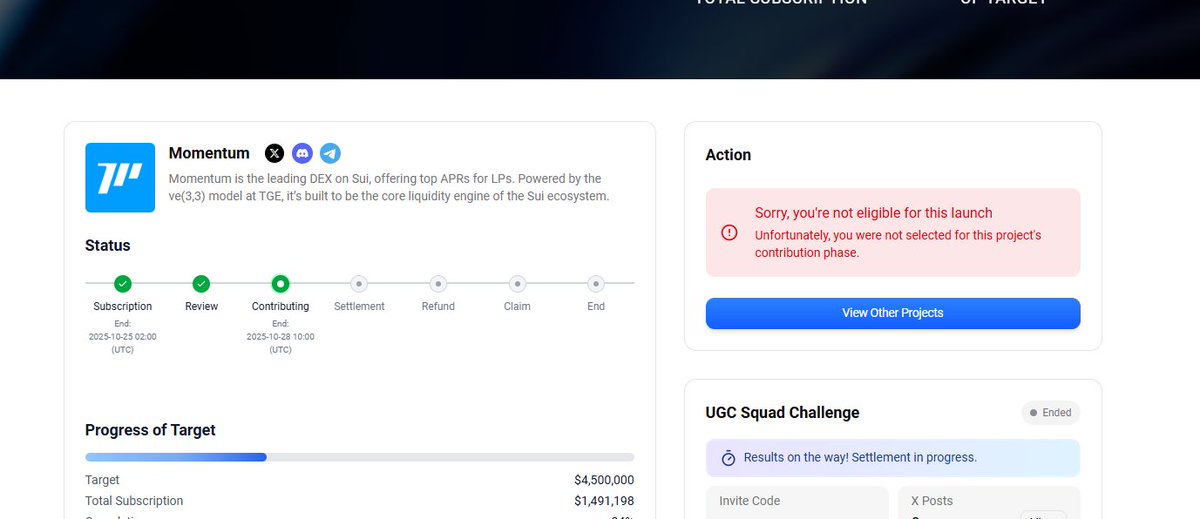Click the 'not selected' explanation text
Image resolution: width=1200 pixels, height=519 pixels.
[x=898, y=244]
